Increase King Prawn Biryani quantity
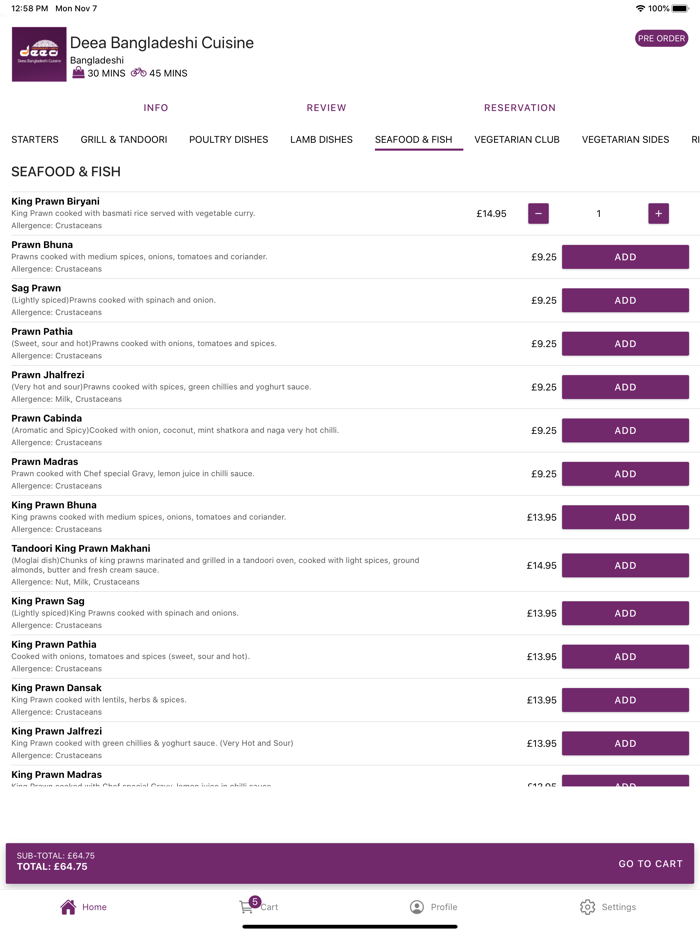The image size is (700, 934). (658, 213)
